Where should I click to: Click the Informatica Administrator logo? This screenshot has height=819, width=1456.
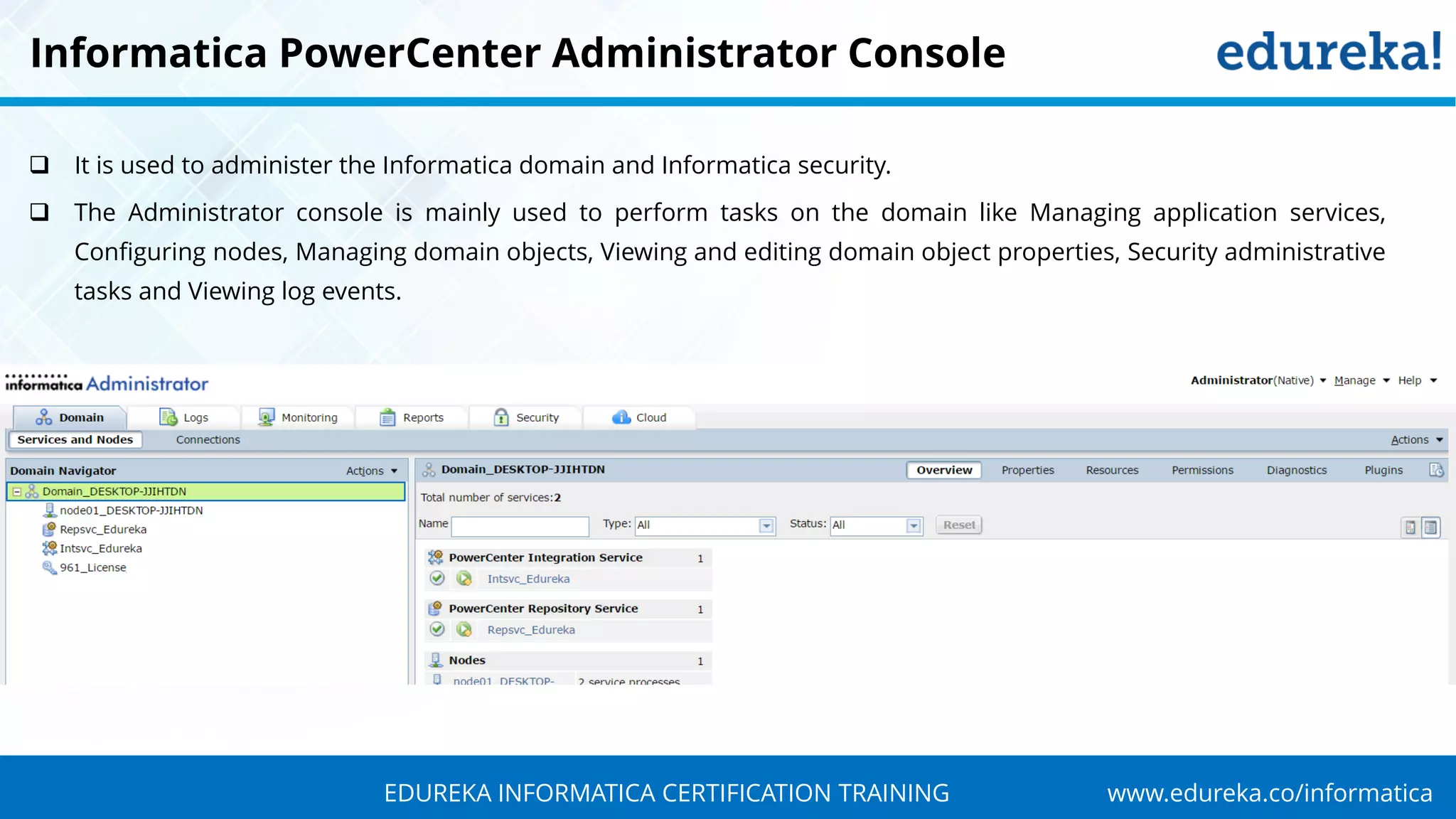coord(107,382)
